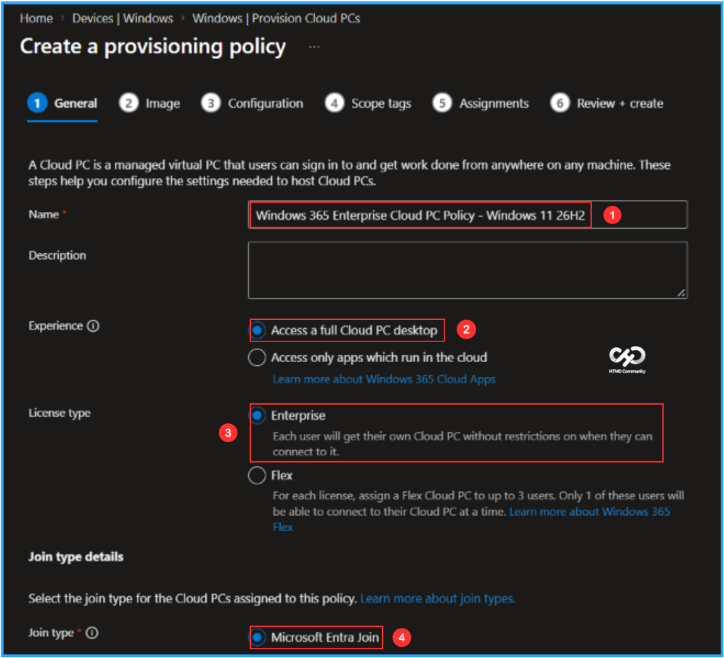Open Learn more about join types link
This screenshot has height=658, width=724.
coord(438,598)
